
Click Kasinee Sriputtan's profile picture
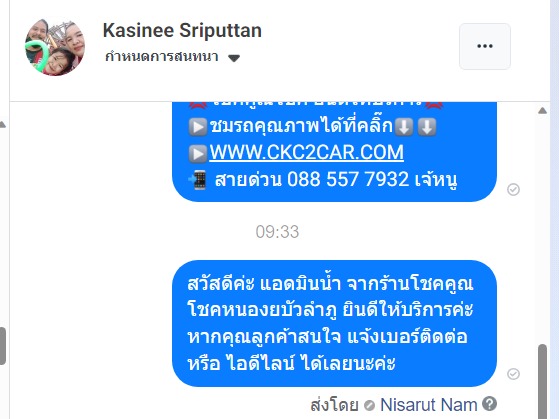(x=55, y=47)
